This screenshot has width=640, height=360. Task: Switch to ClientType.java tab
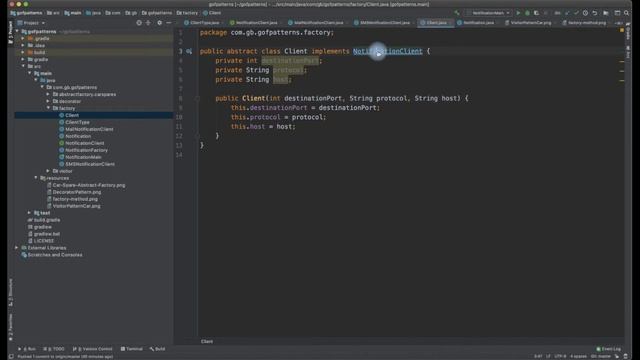tap(202, 23)
